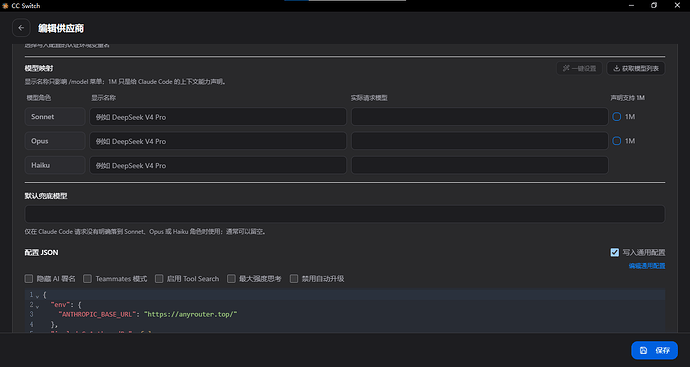Screen dimensions: 690x367
Task: Collapse the "env" fold arrow on line 2
Action: (37, 306)
